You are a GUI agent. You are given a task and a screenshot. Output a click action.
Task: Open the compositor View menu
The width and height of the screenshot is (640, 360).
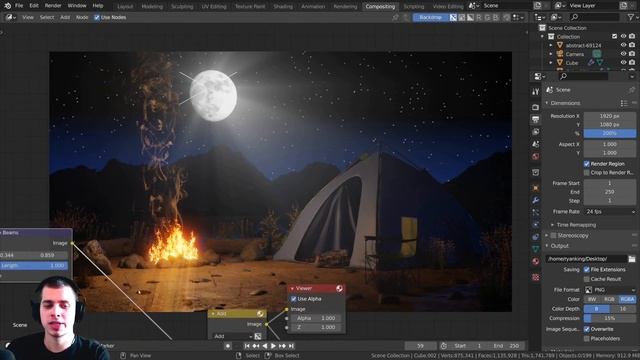(x=28, y=18)
